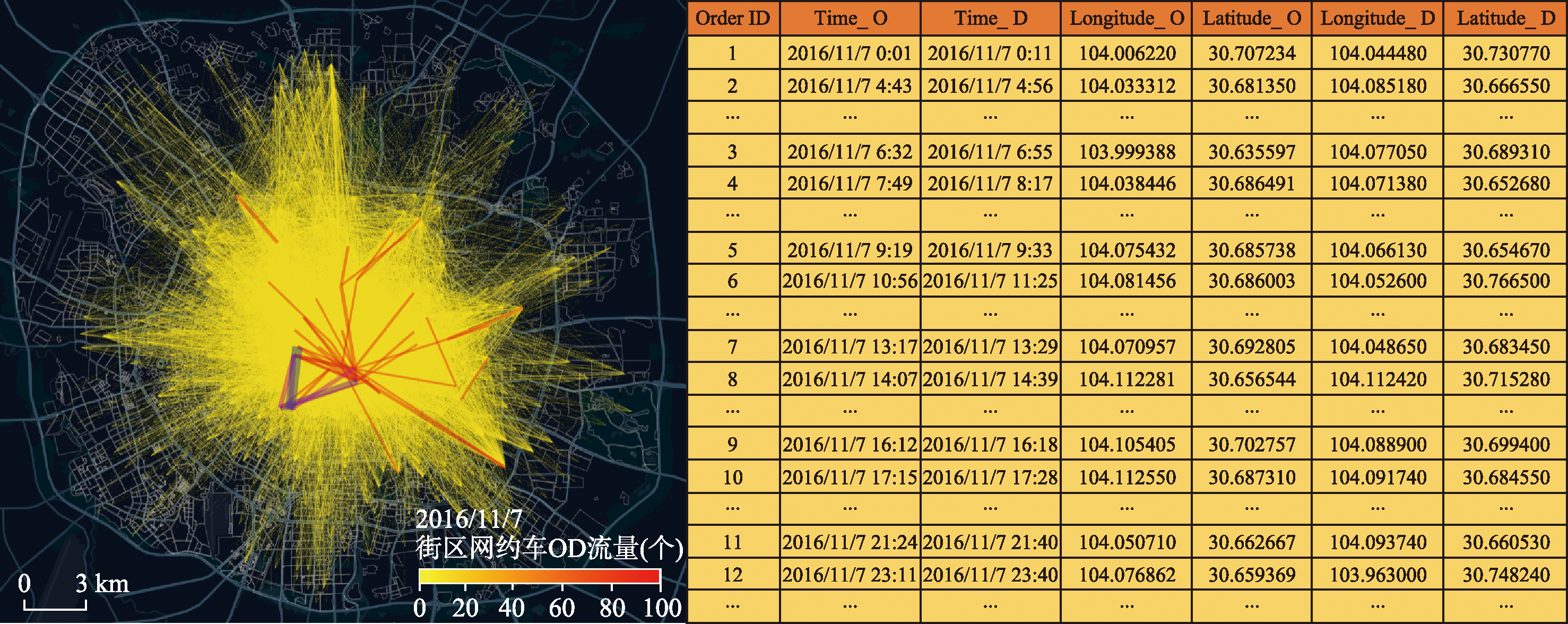The width and height of the screenshot is (1568, 624).
Task: Click the cell 2016/11/7 8:17
Action: pyautogui.click(x=990, y=183)
